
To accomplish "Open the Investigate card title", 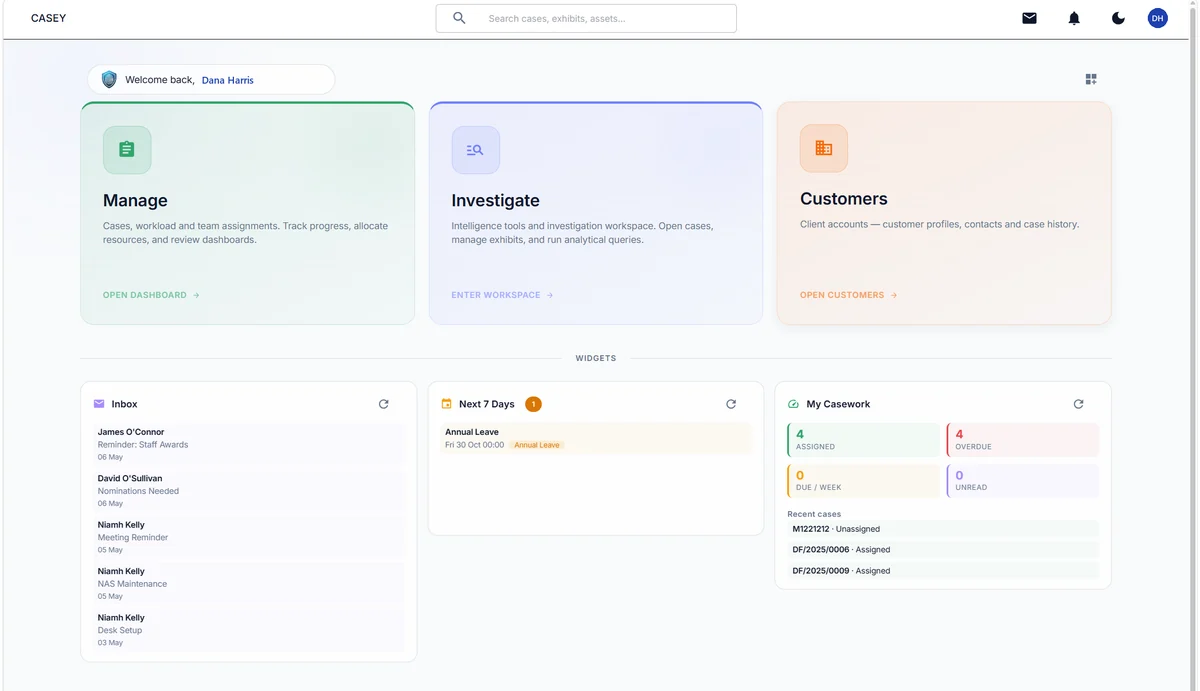I will click(495, 200).
